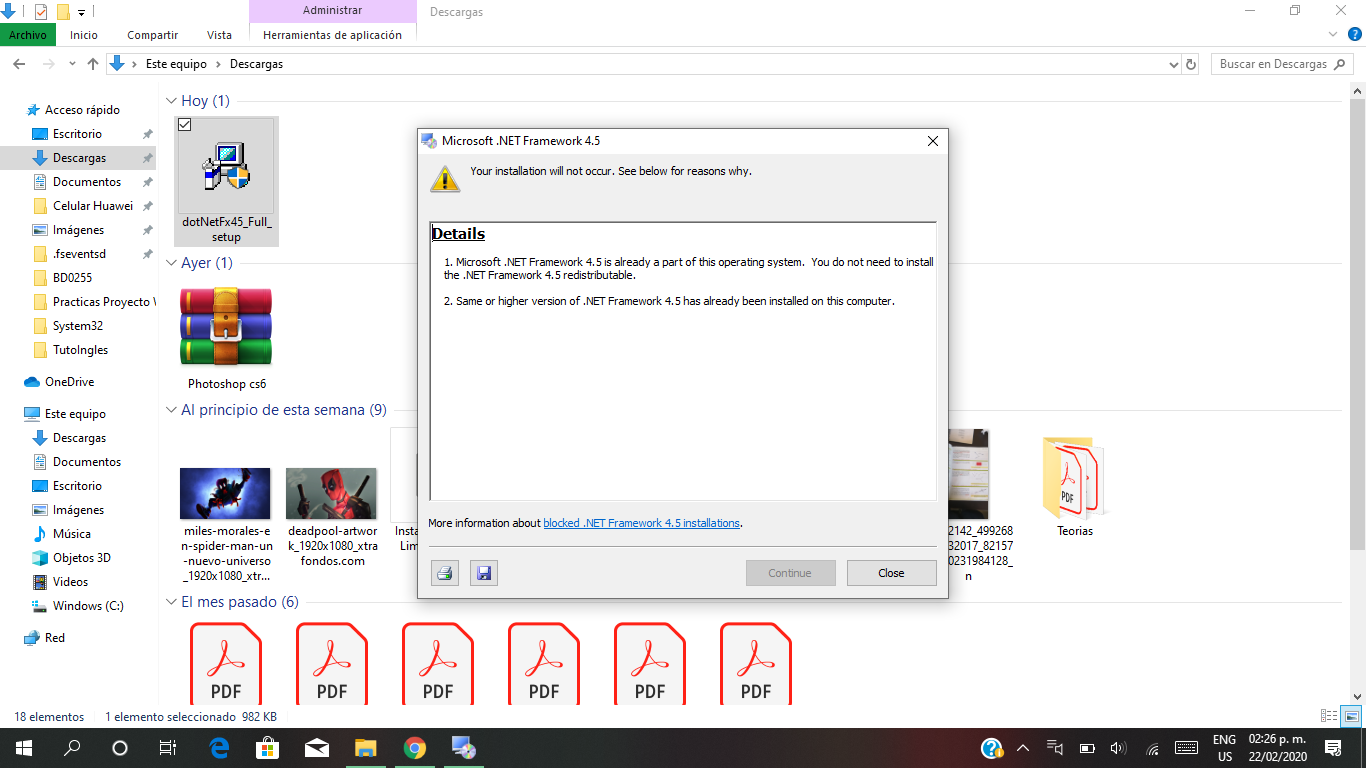This screenshot has width=1366, height=768.
Task: Open recent locations dropdown chevron
Action: point(72,64)
